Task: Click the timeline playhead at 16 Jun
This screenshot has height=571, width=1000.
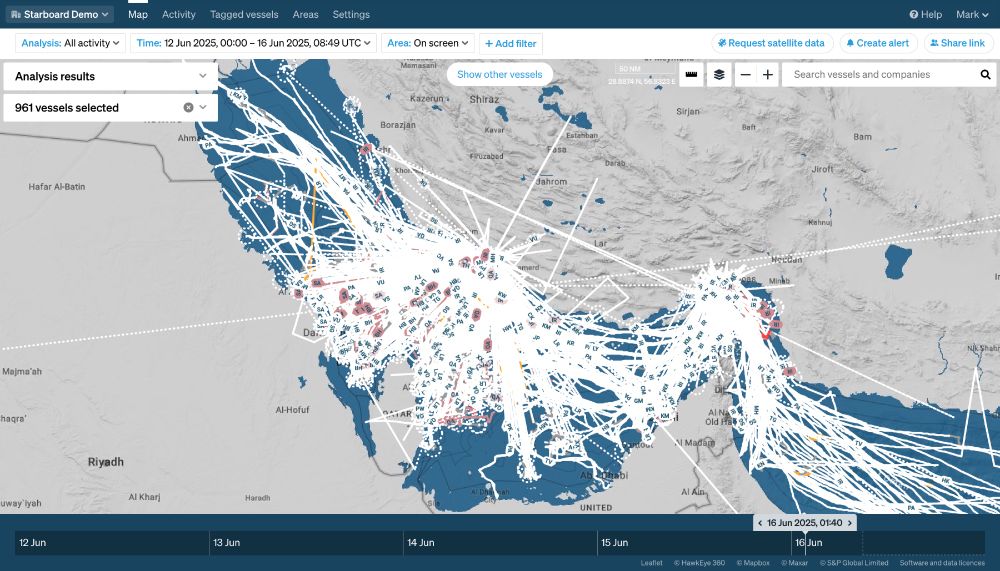Action: [805, 542]
